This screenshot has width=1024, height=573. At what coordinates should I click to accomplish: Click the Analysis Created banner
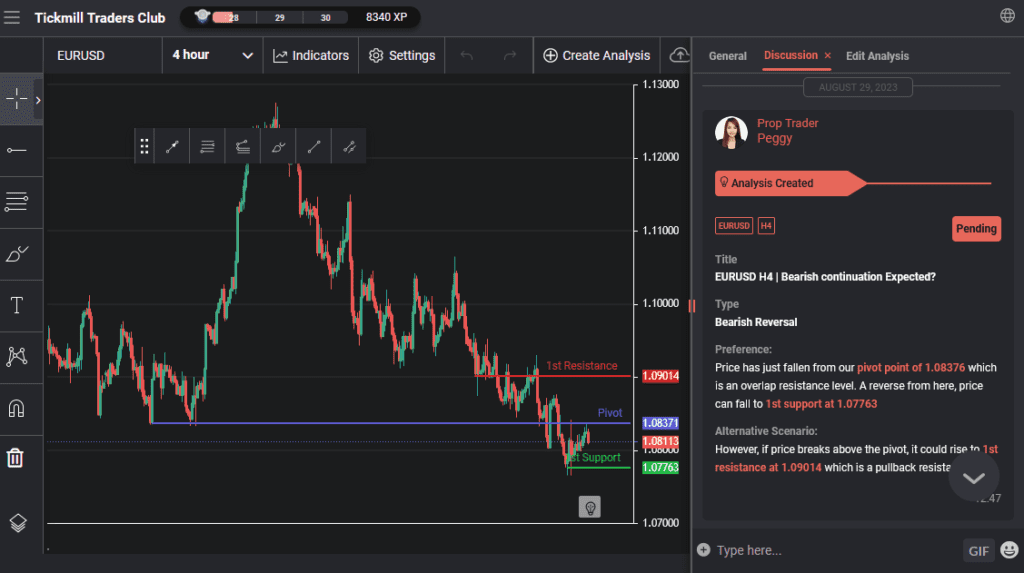tap(790, 183)
